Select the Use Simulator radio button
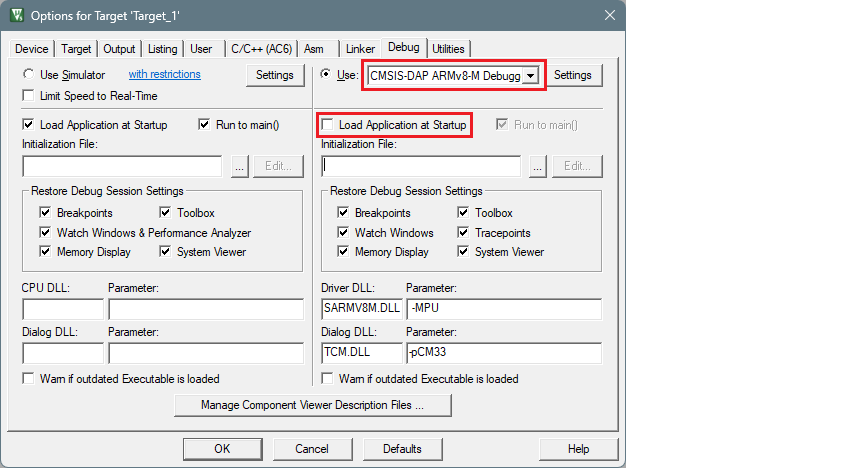Image resolution: width=852 pixels, height=468 pixels. pos(28,74)
